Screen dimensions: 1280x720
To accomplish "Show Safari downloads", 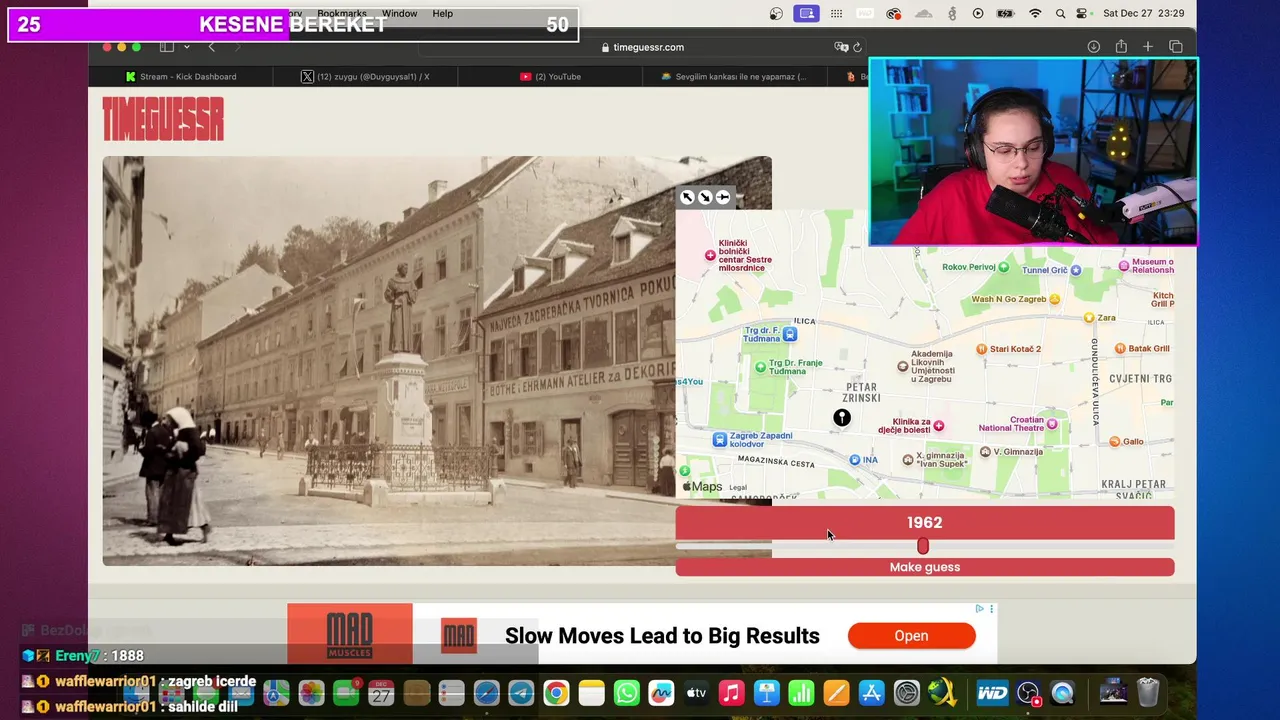I will click(1094, 47).
